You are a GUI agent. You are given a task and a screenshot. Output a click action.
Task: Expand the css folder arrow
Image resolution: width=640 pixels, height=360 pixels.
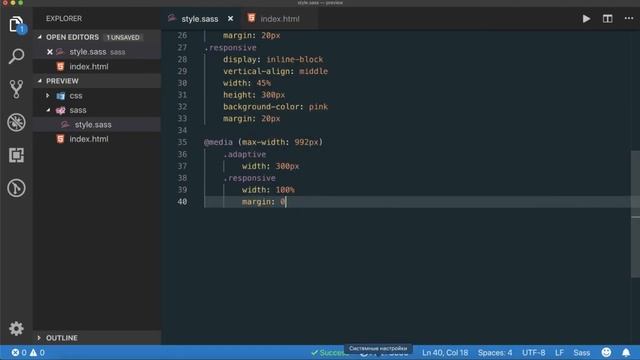(x=48, y=96)
